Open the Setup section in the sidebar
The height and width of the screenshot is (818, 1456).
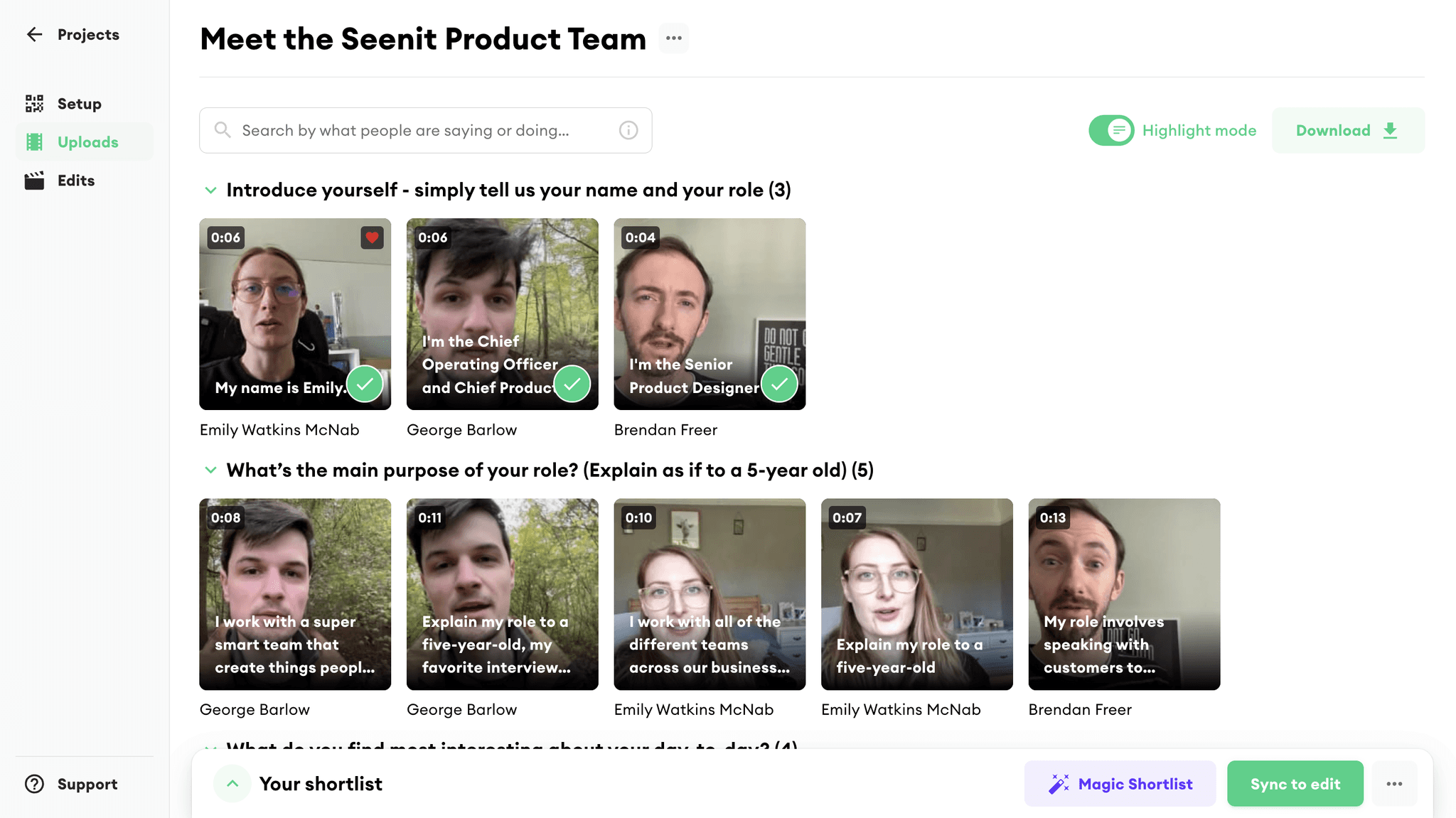tap(33, 103)
